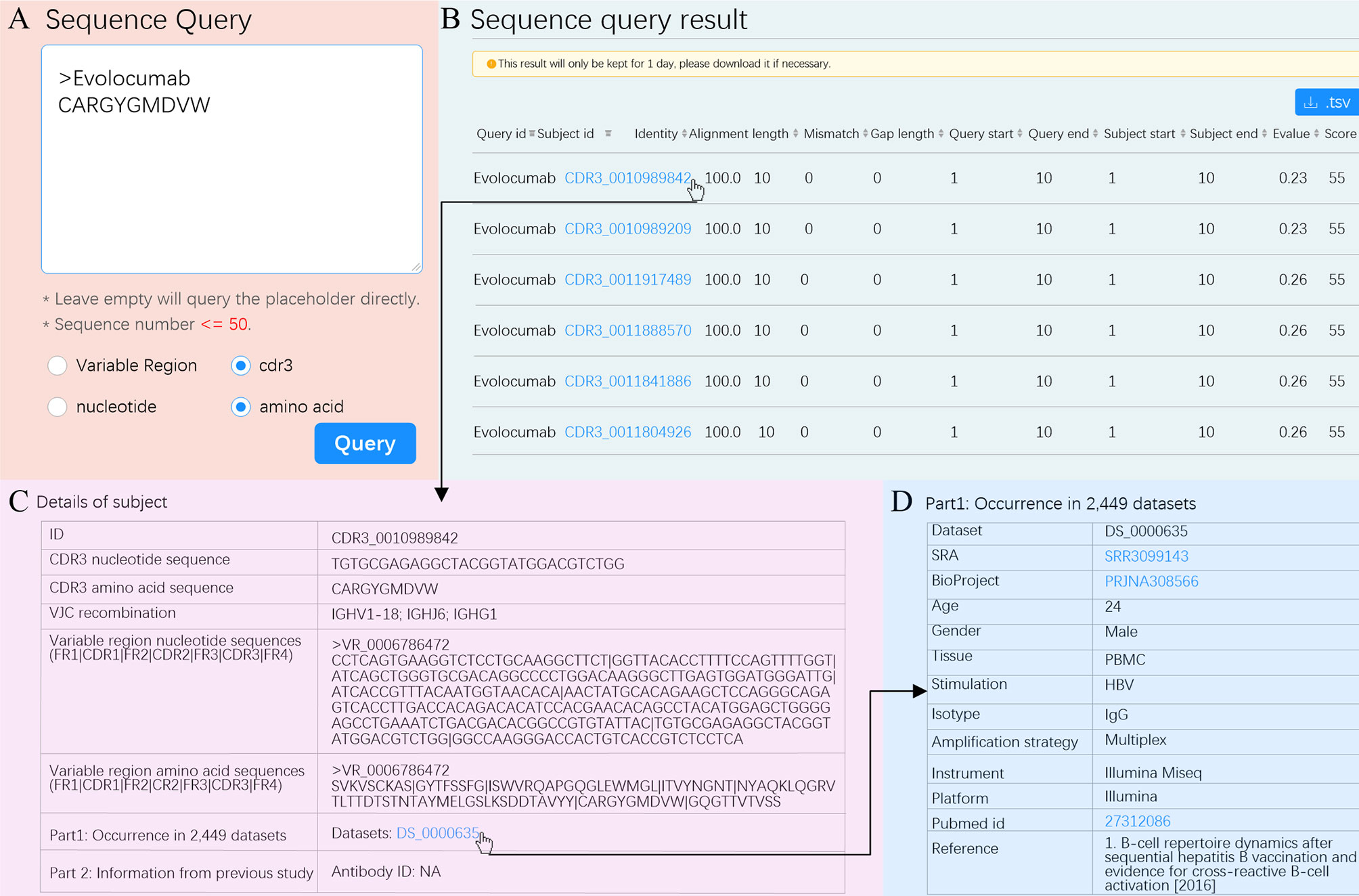This screenshot has height=896, width=1359.
Task: Click the Instrument value Illumina Miseq
Action: (x=1153, y=773)
